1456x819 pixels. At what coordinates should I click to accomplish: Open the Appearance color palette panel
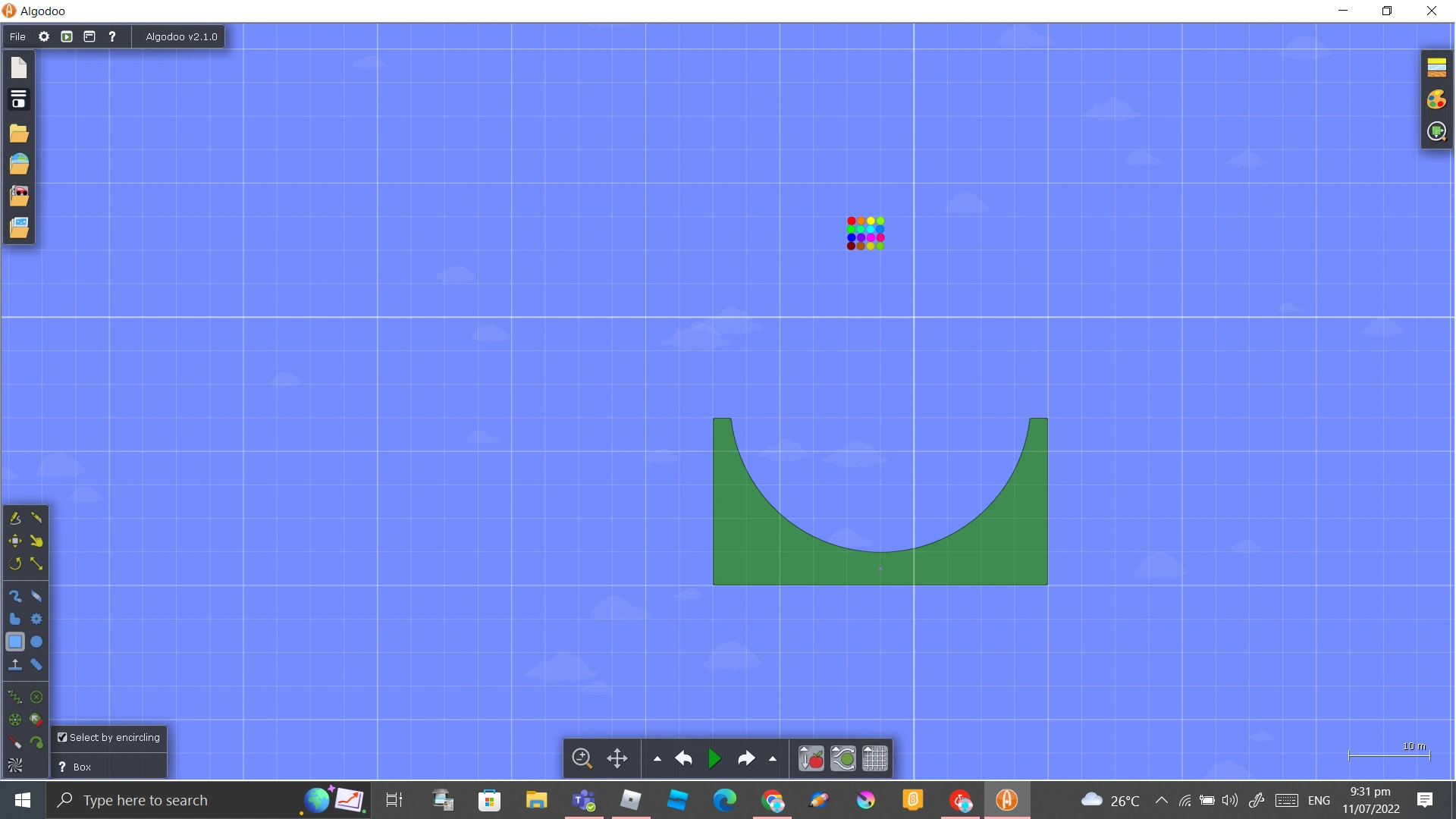click(x=1436, y=99)
